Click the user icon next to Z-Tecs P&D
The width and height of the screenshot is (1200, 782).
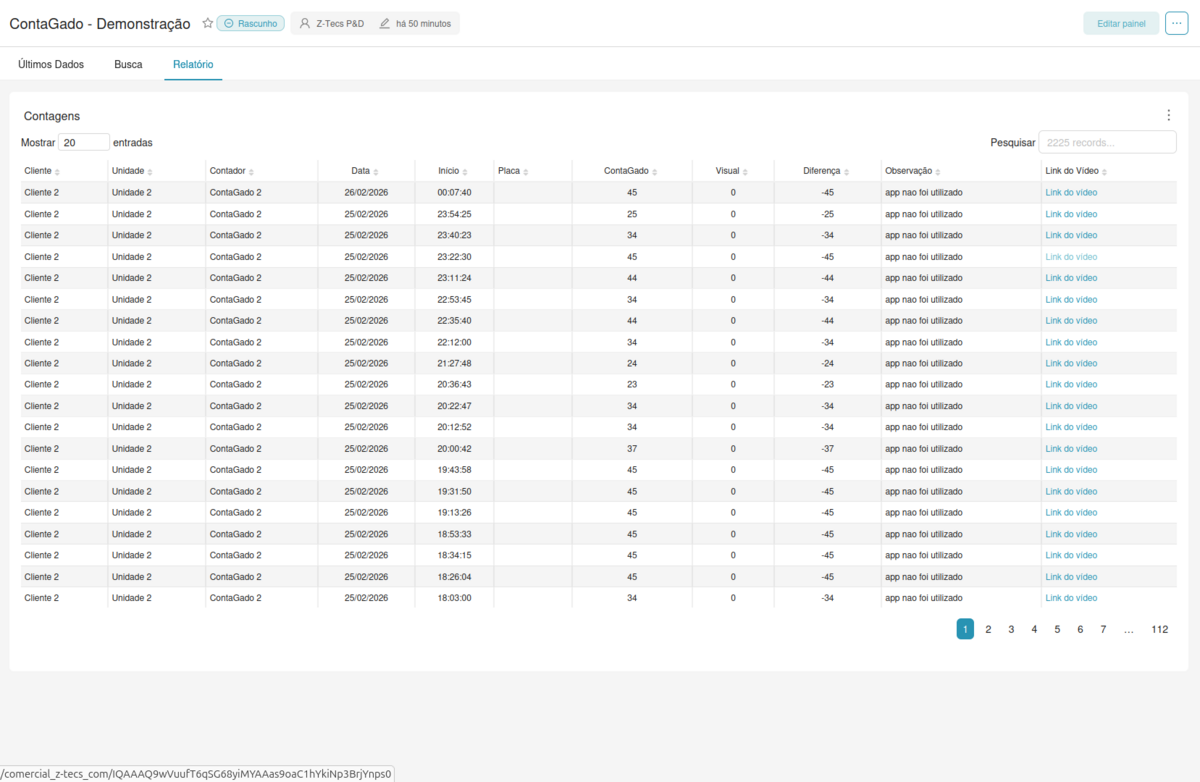point(304,23)
